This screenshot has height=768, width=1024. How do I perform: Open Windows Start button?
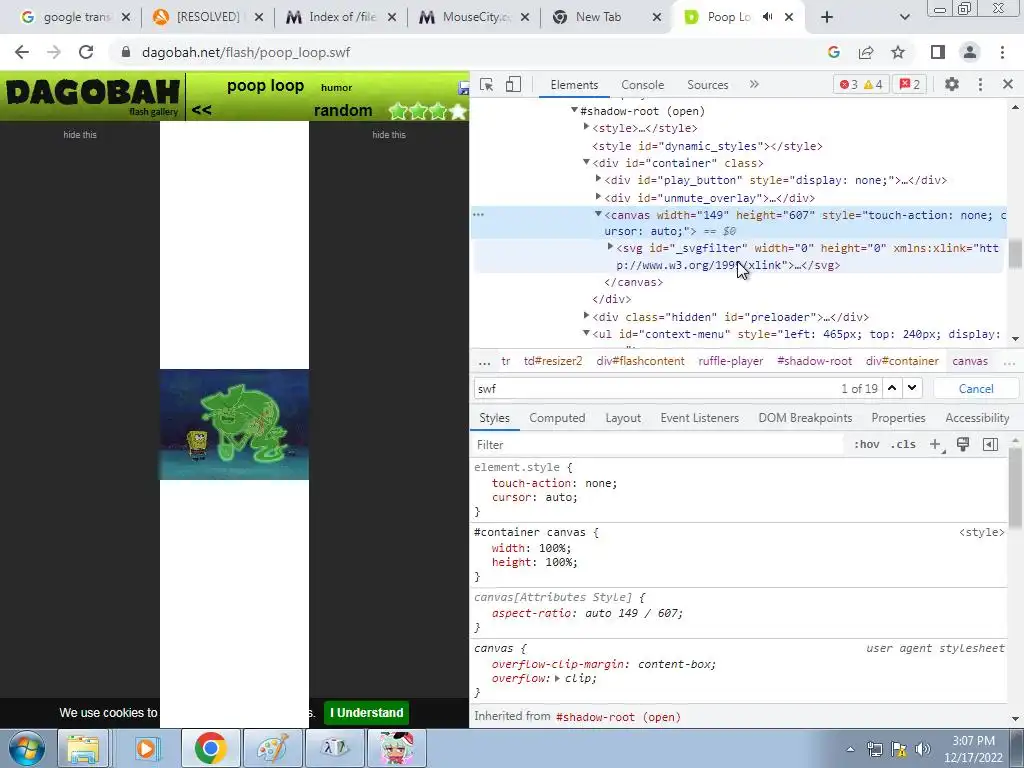26,748
